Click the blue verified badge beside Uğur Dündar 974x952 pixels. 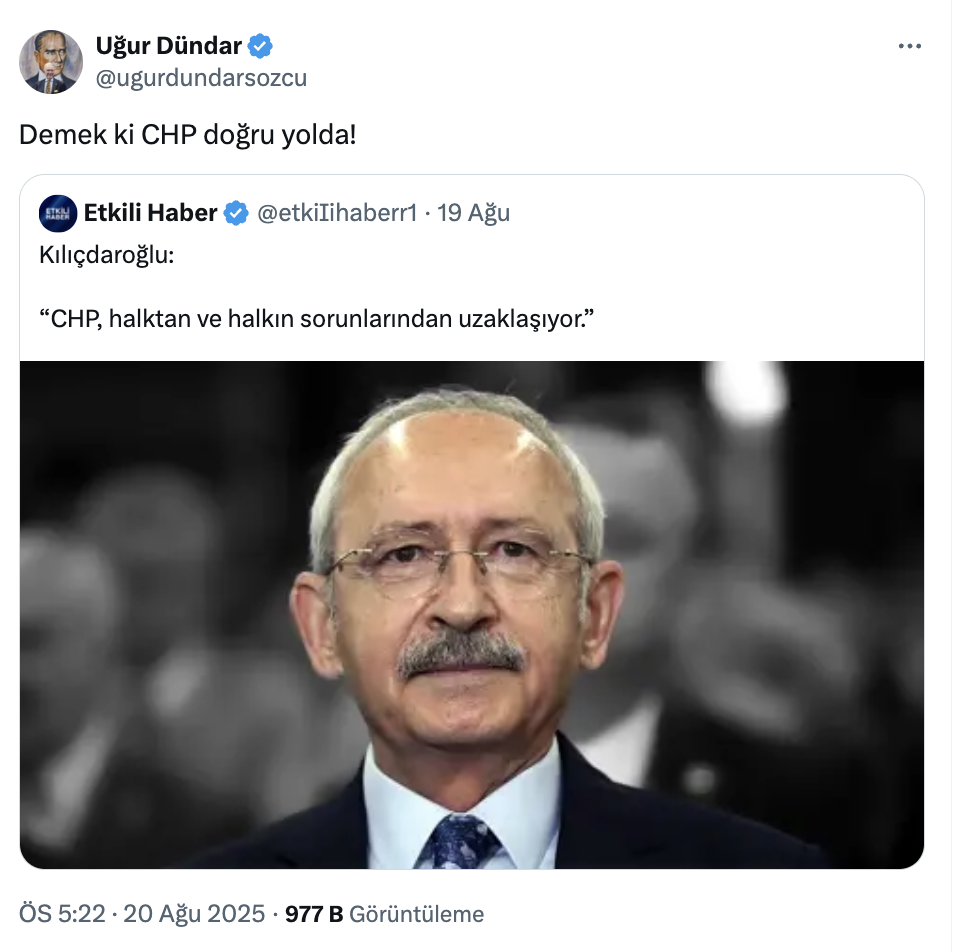click(x=260, y=46)
